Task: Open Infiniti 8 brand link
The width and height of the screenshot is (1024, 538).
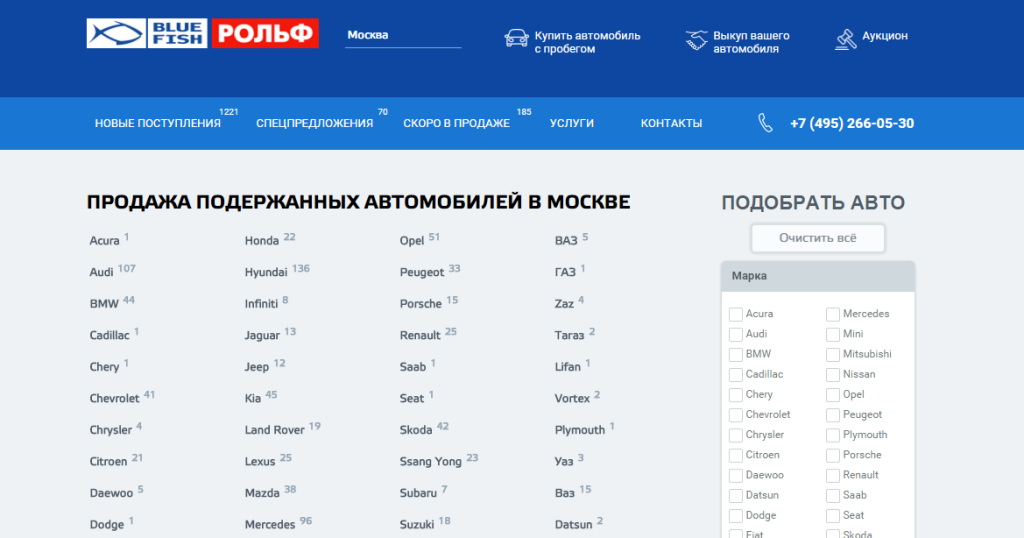Action: coord(266,303)
